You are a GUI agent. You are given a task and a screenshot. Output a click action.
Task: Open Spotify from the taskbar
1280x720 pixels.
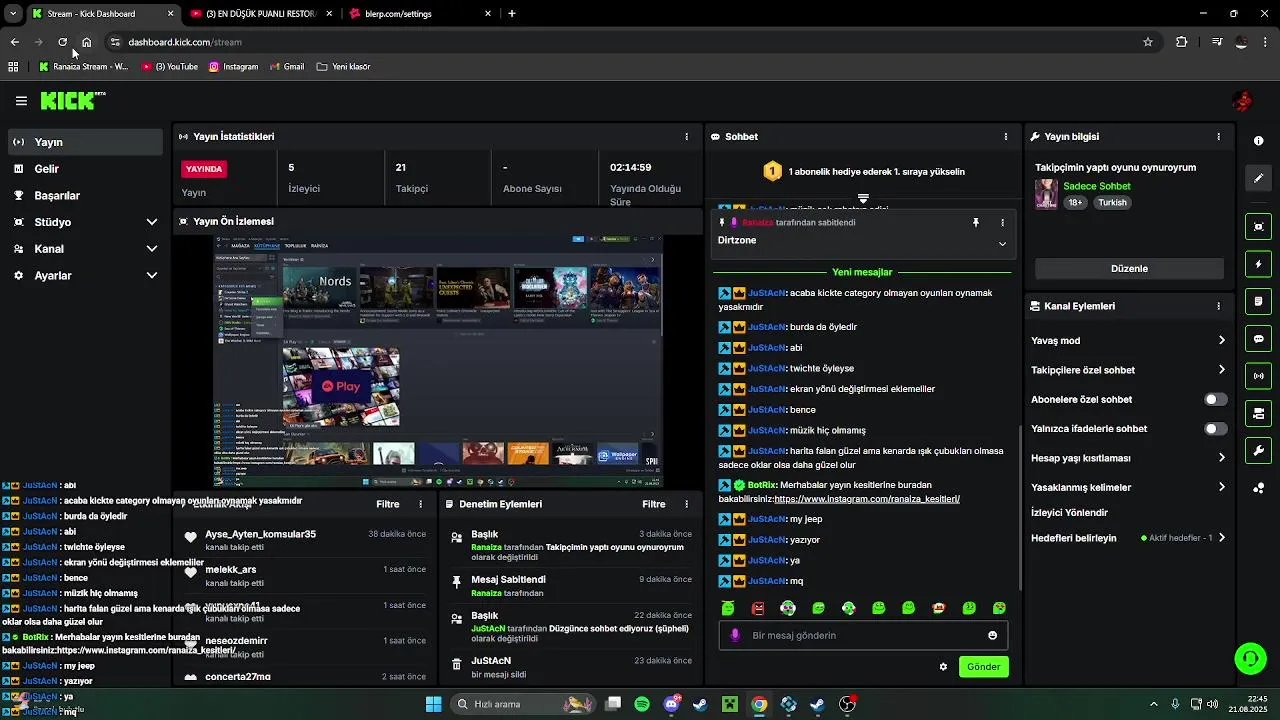tap(642, 704)
